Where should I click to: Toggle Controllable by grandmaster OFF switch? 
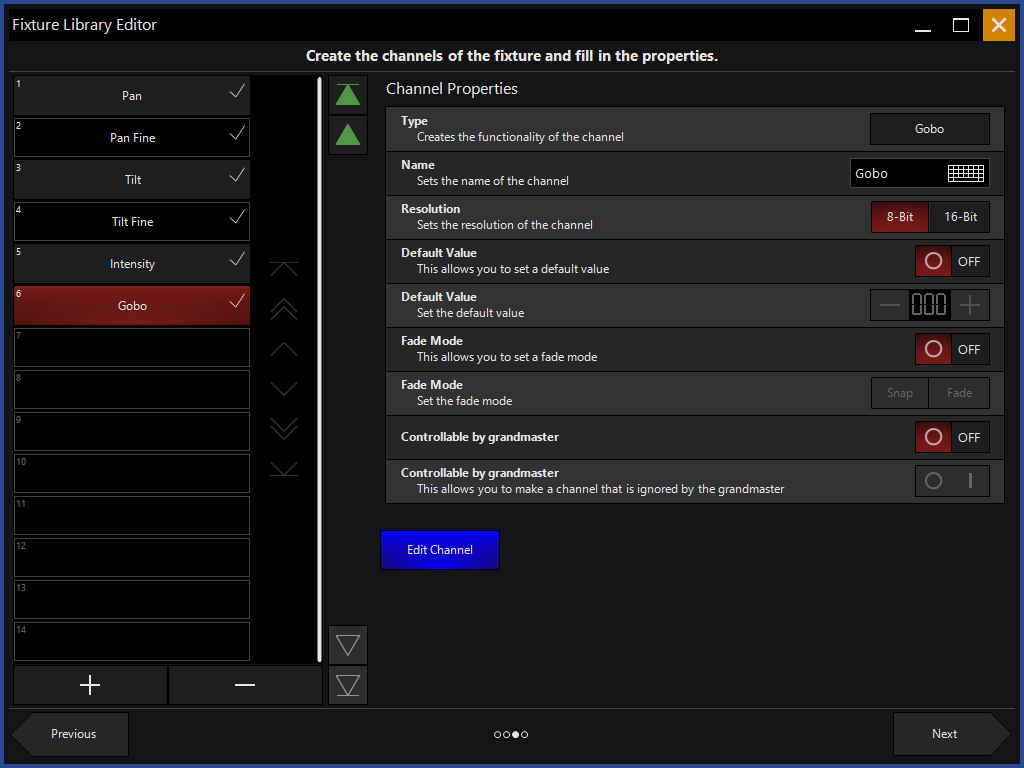(952, 437)
